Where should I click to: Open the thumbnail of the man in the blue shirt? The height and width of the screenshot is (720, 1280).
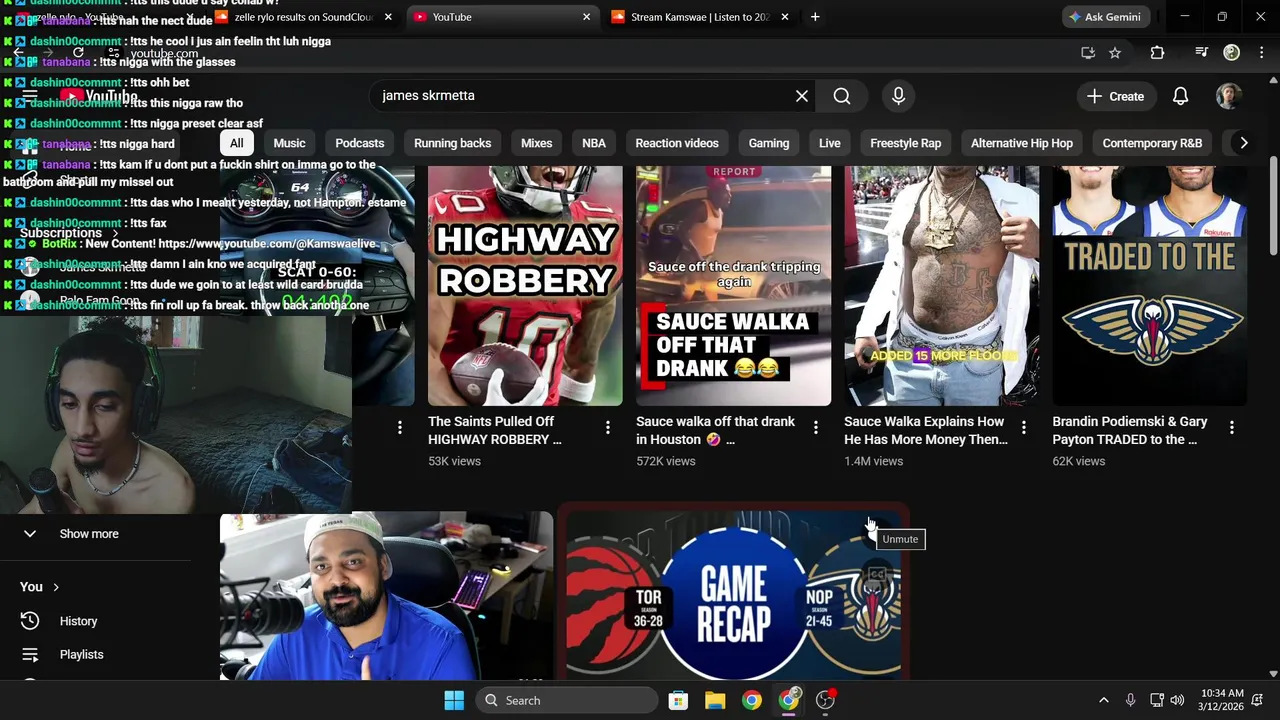[x=386, y=596]
